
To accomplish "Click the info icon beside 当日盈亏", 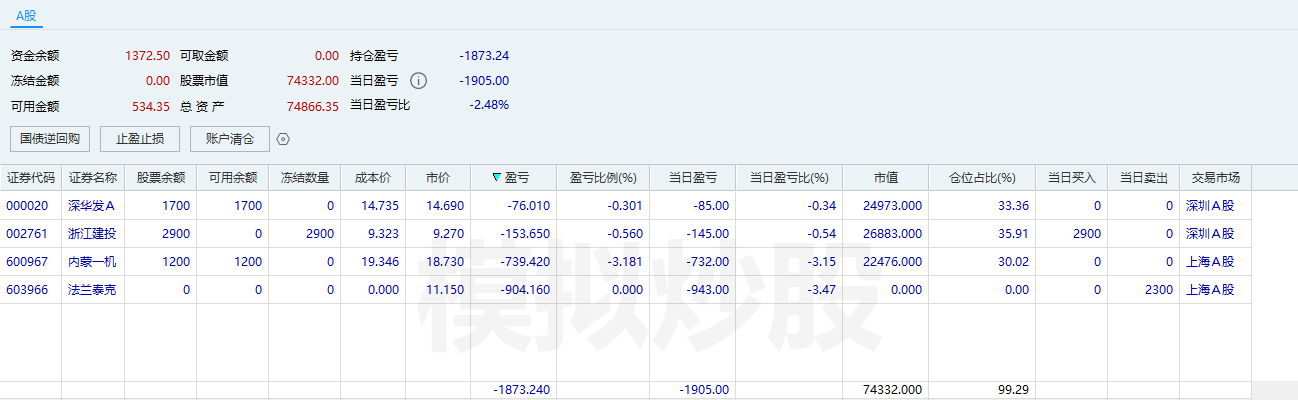I will click(419, 81).
